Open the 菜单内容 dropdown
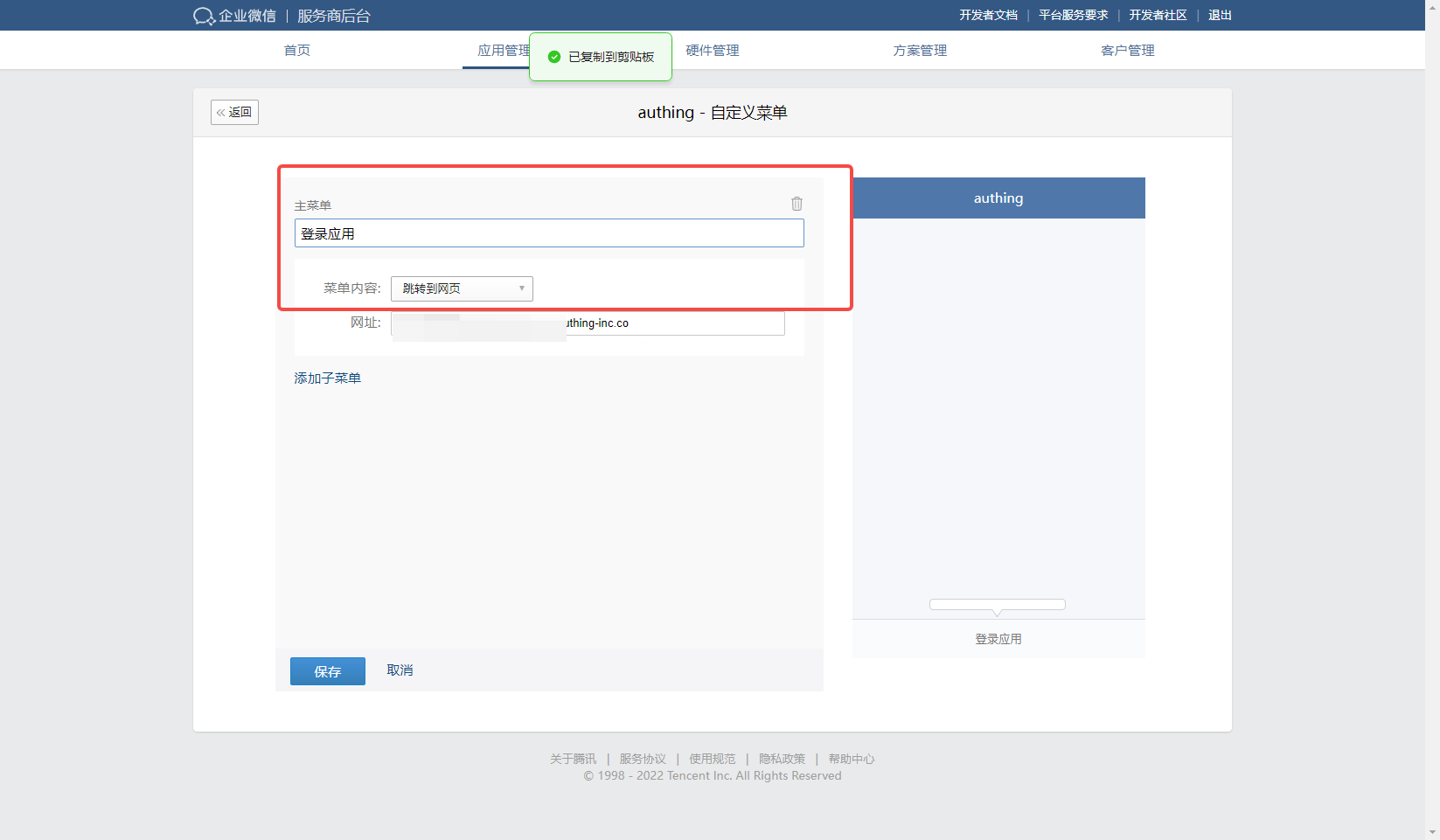Image resolution: width=1440 pixels, height=840 pixels. [x=462, y=288]
